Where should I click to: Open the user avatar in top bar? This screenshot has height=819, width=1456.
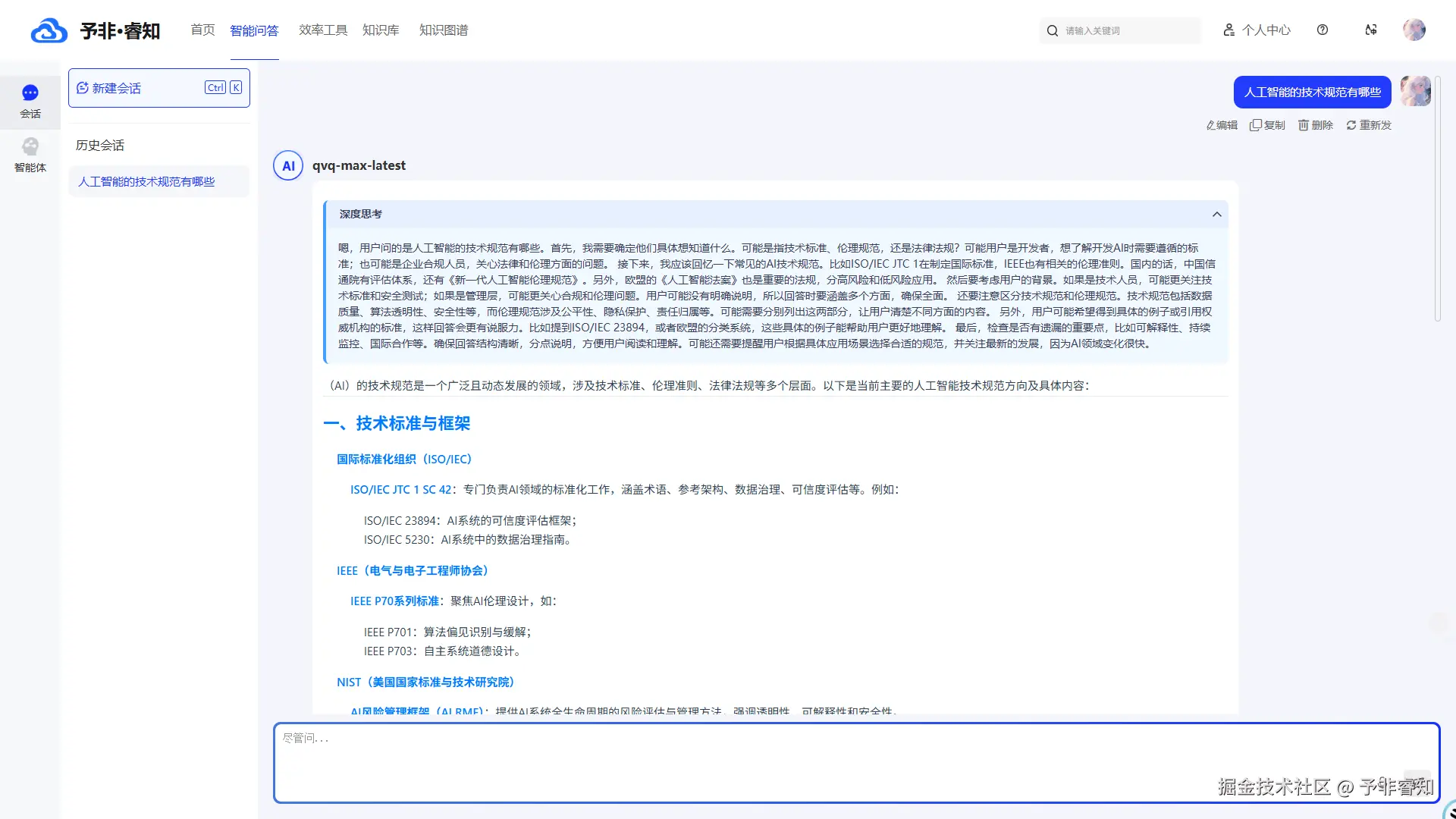pyautogui.click(x=1414, y=30)
